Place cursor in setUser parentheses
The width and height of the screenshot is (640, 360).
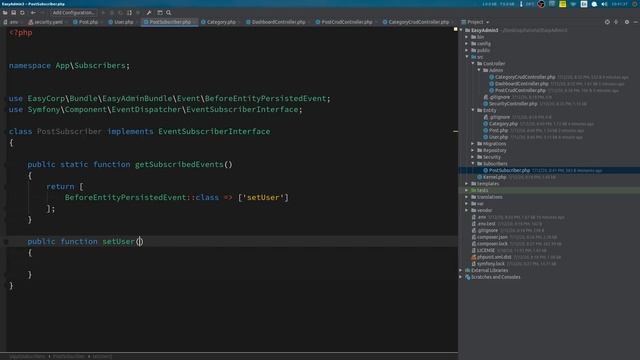point(140,242)
